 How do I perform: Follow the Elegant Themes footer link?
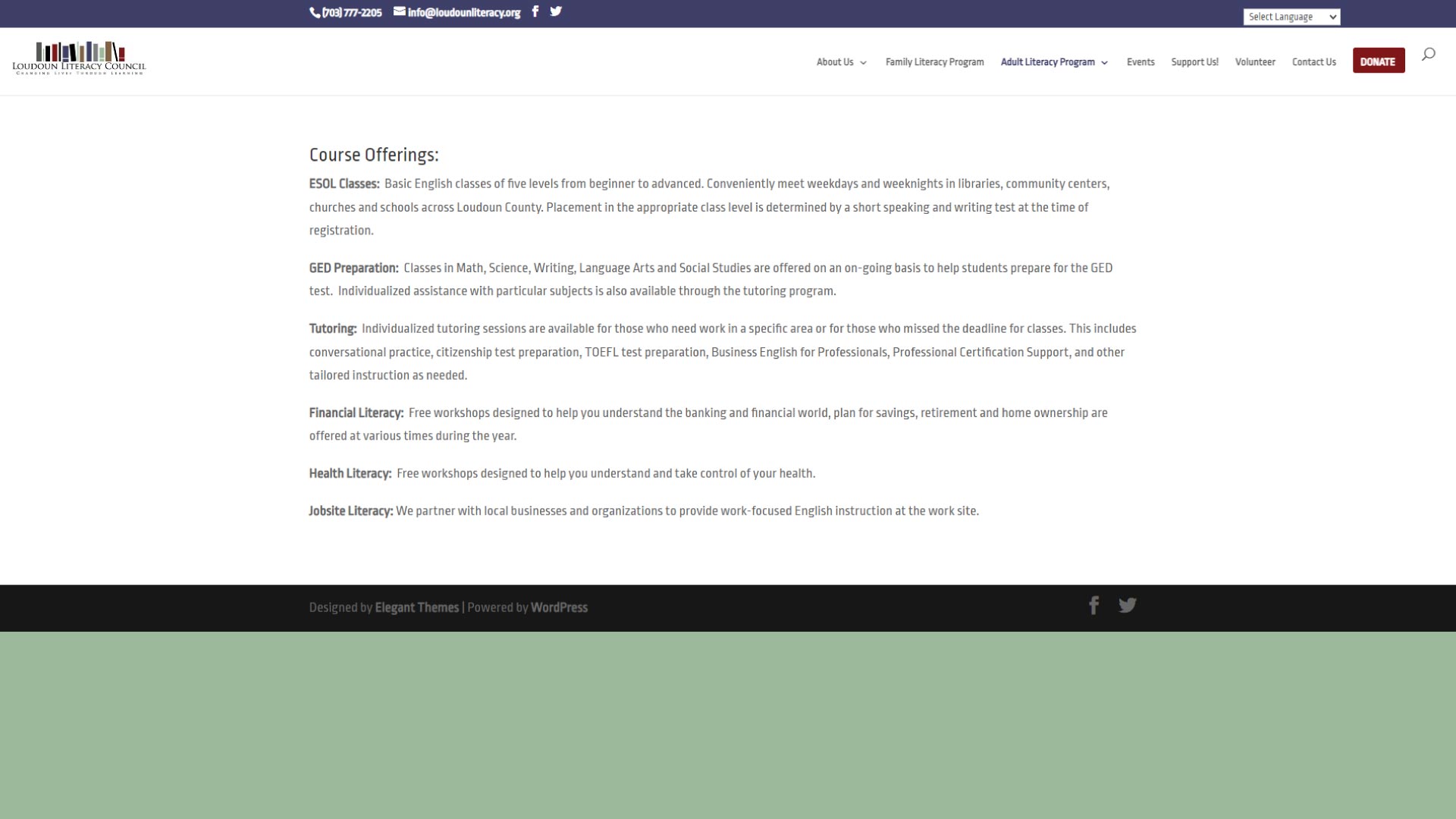[416, 607]
